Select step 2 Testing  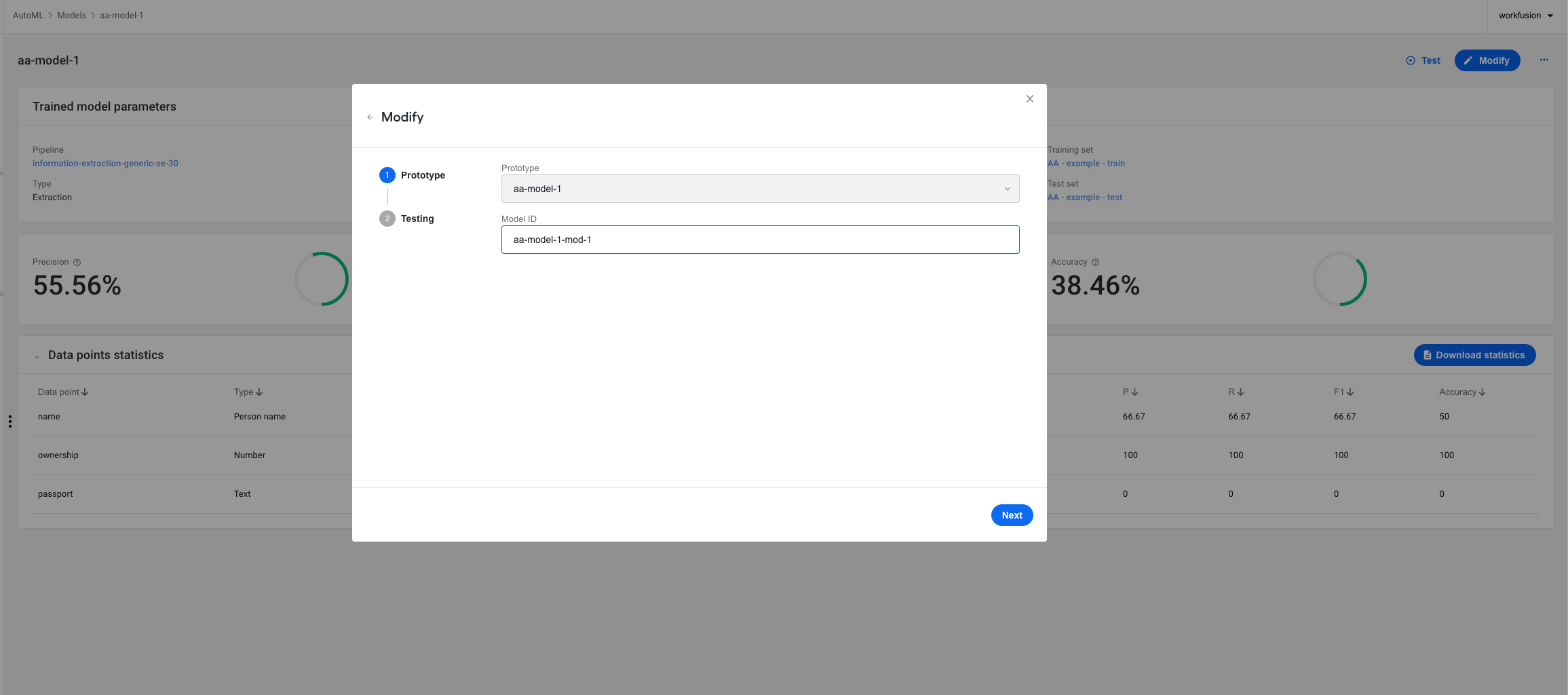pos(407,219)
